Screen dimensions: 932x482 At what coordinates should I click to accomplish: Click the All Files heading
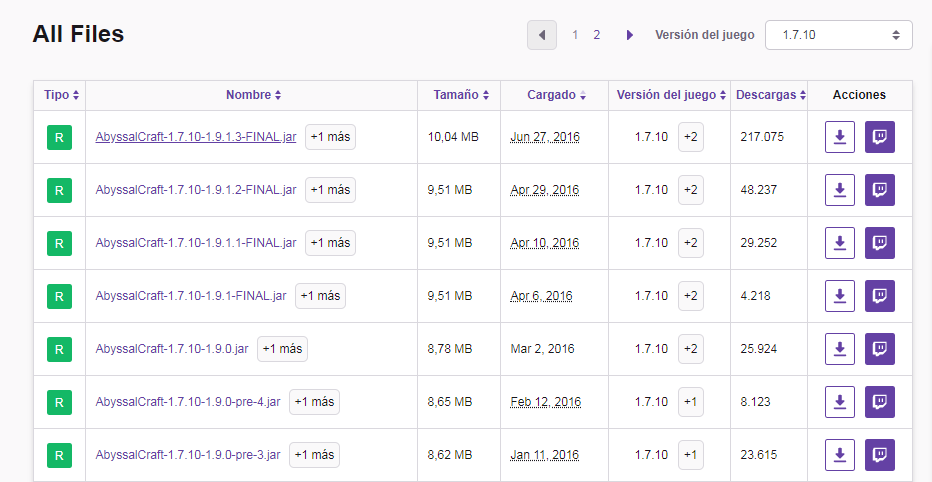click(x=78, y=34)
